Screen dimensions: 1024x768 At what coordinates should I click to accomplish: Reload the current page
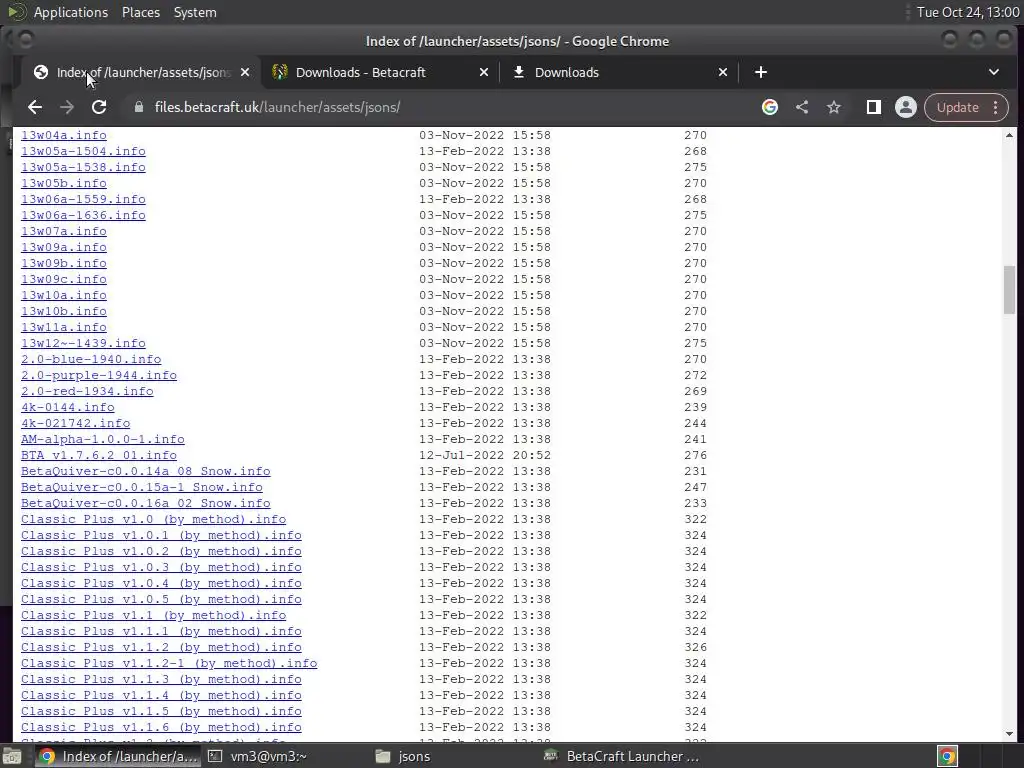click(x=99, y=107)
